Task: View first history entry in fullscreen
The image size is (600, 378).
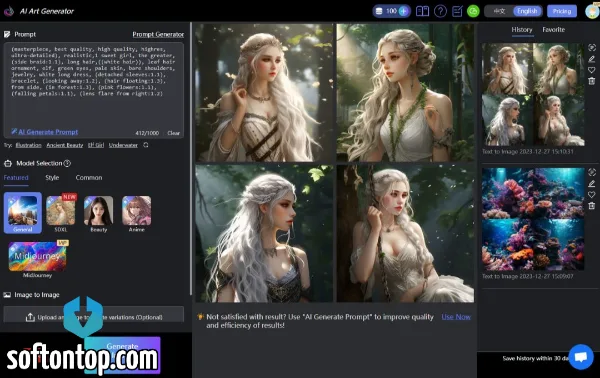Action: click(x=592, y=47)
